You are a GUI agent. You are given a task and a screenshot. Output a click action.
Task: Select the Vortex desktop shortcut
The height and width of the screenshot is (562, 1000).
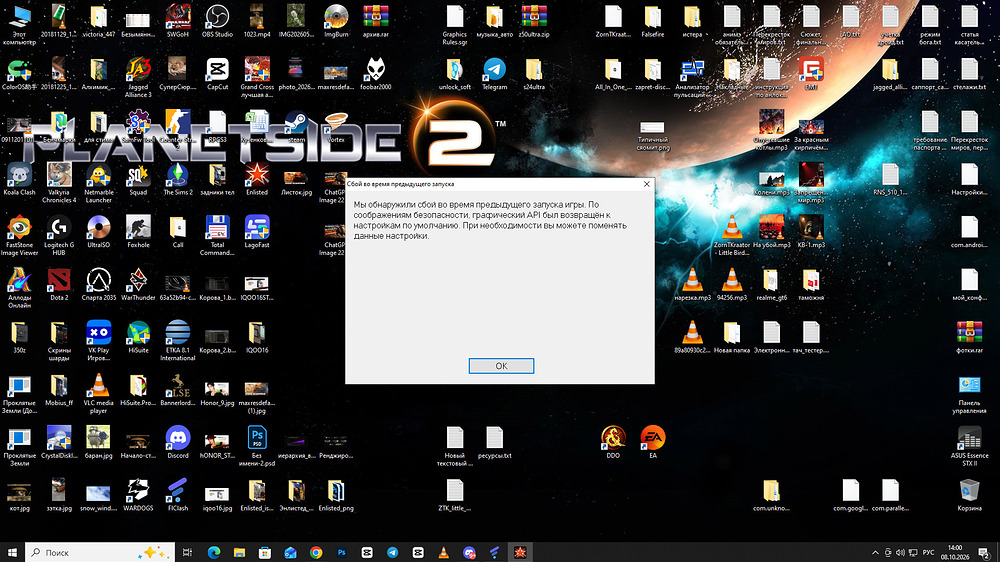pos(336,126)
